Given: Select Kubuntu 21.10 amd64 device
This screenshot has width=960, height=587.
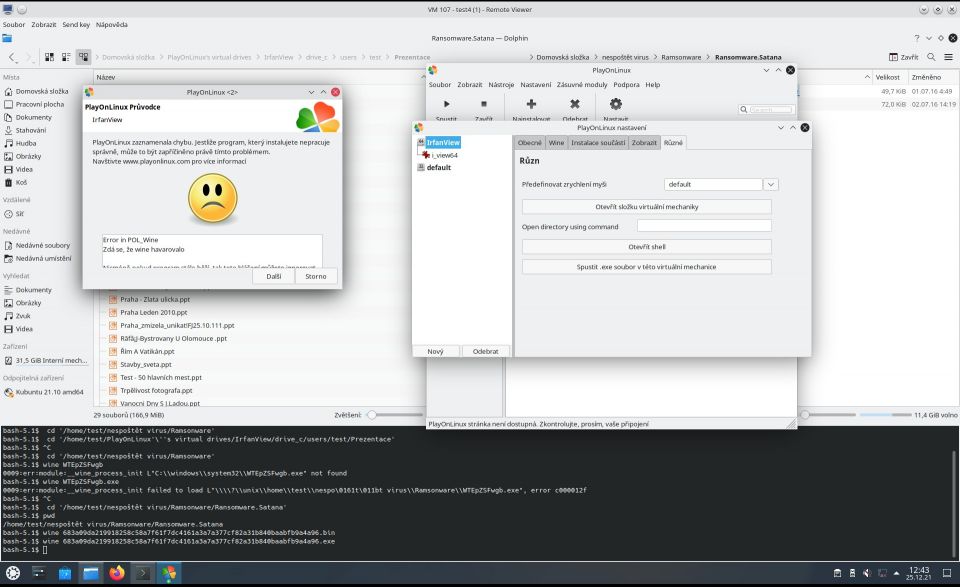Looking at the screenshot, I should 50,392.
